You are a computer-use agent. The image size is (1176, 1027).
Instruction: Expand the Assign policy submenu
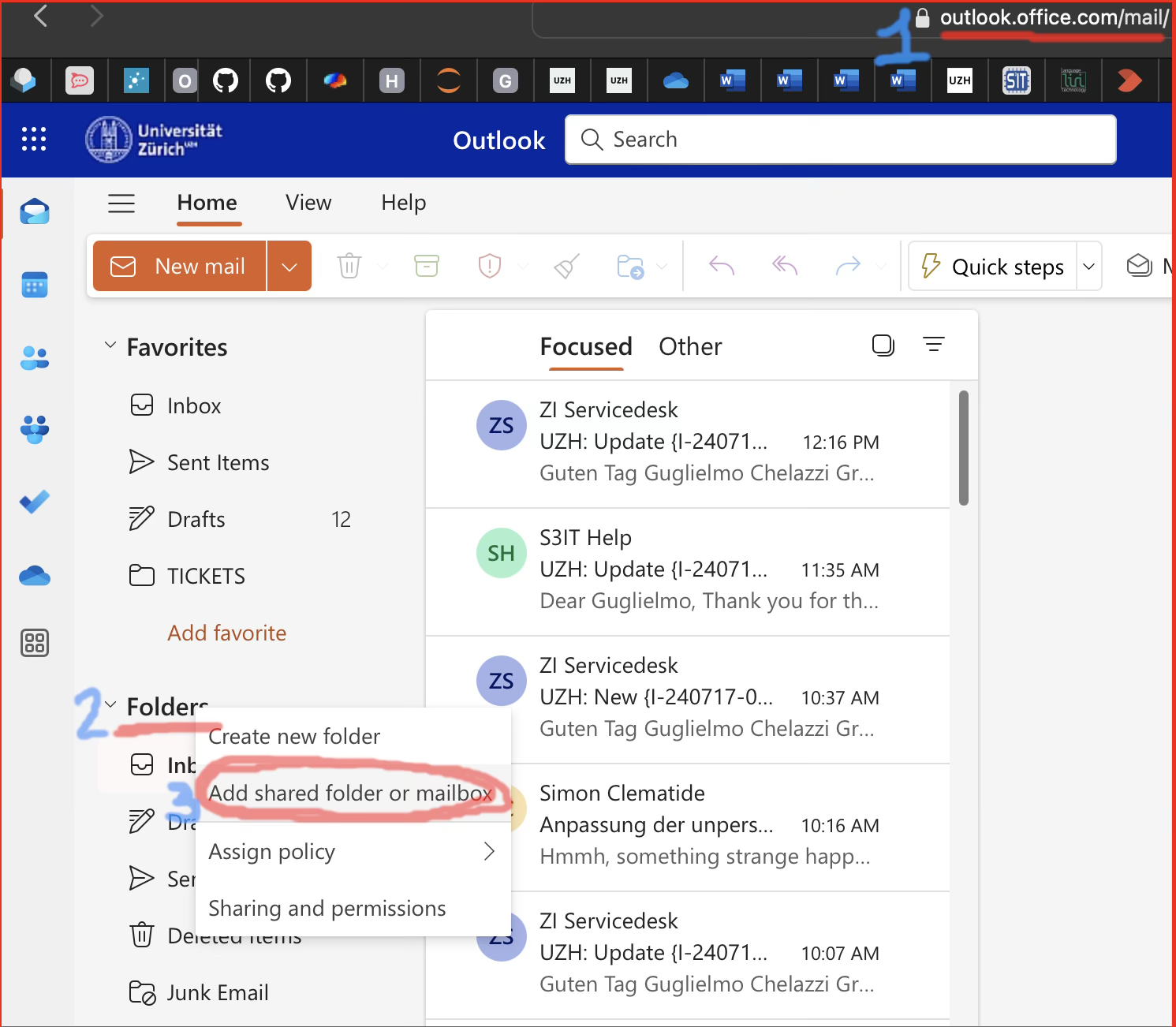click(x=489, y=851)
